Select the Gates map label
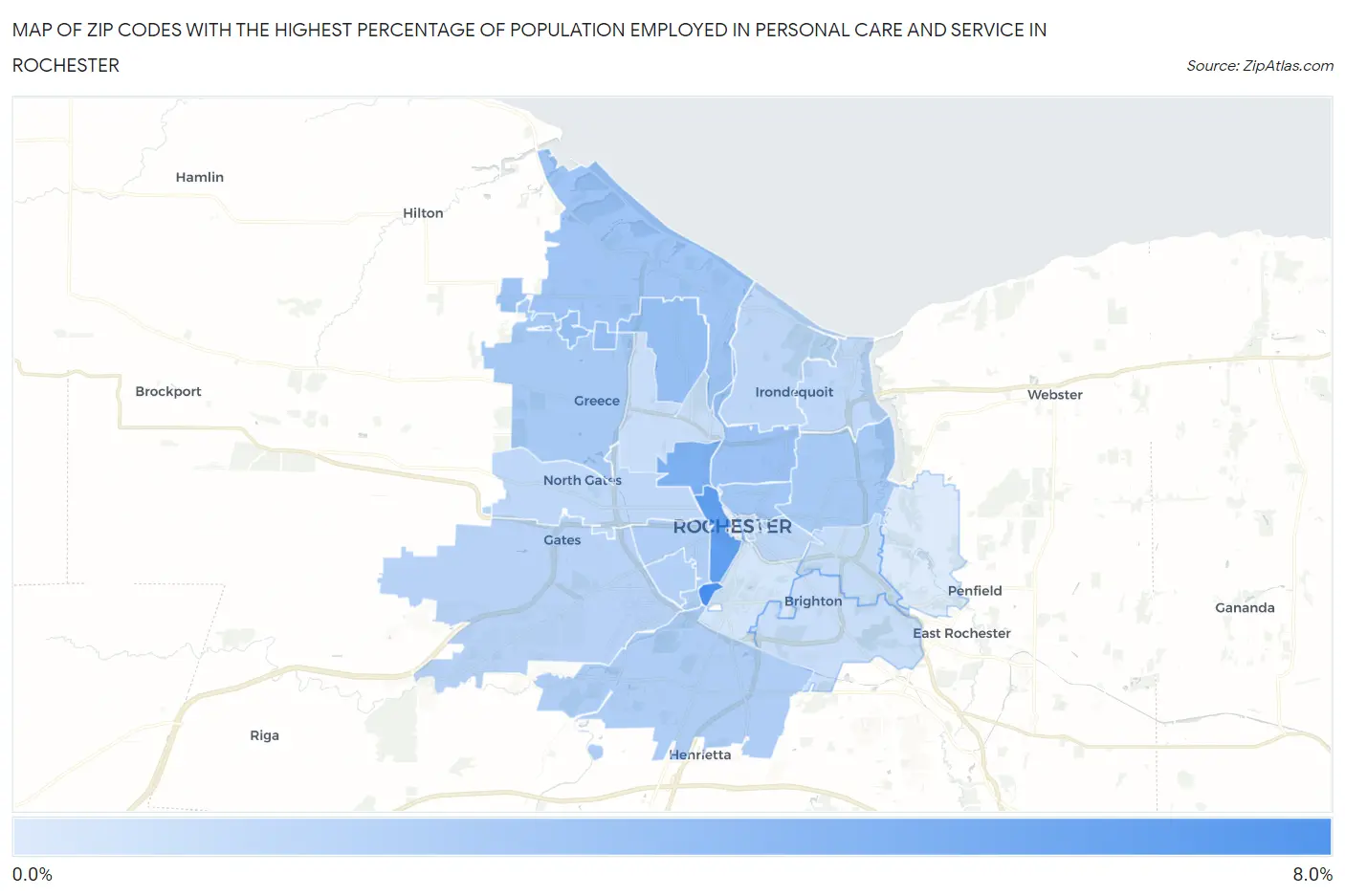 (562, 540)
